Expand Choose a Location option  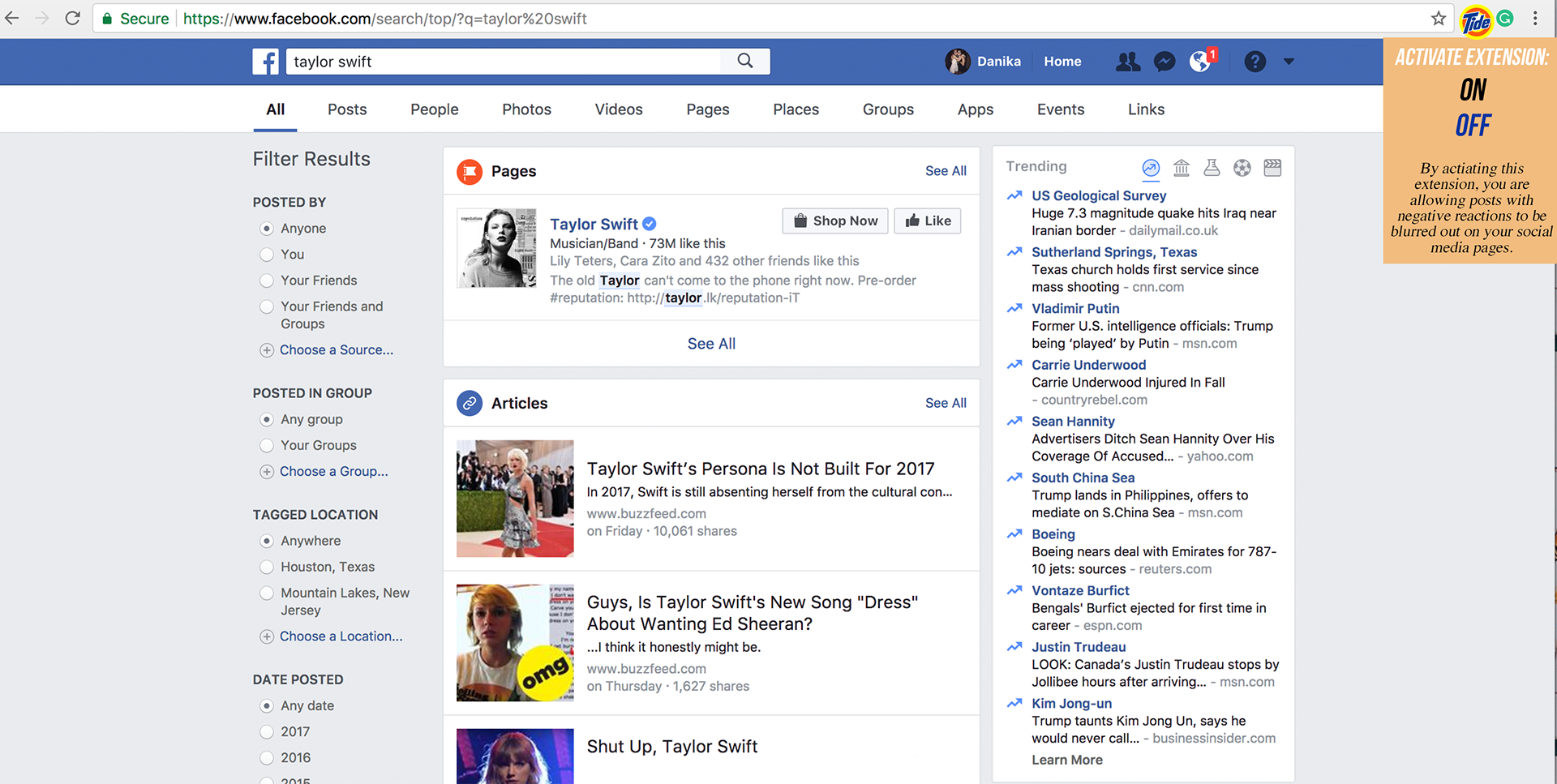(340, 636)
